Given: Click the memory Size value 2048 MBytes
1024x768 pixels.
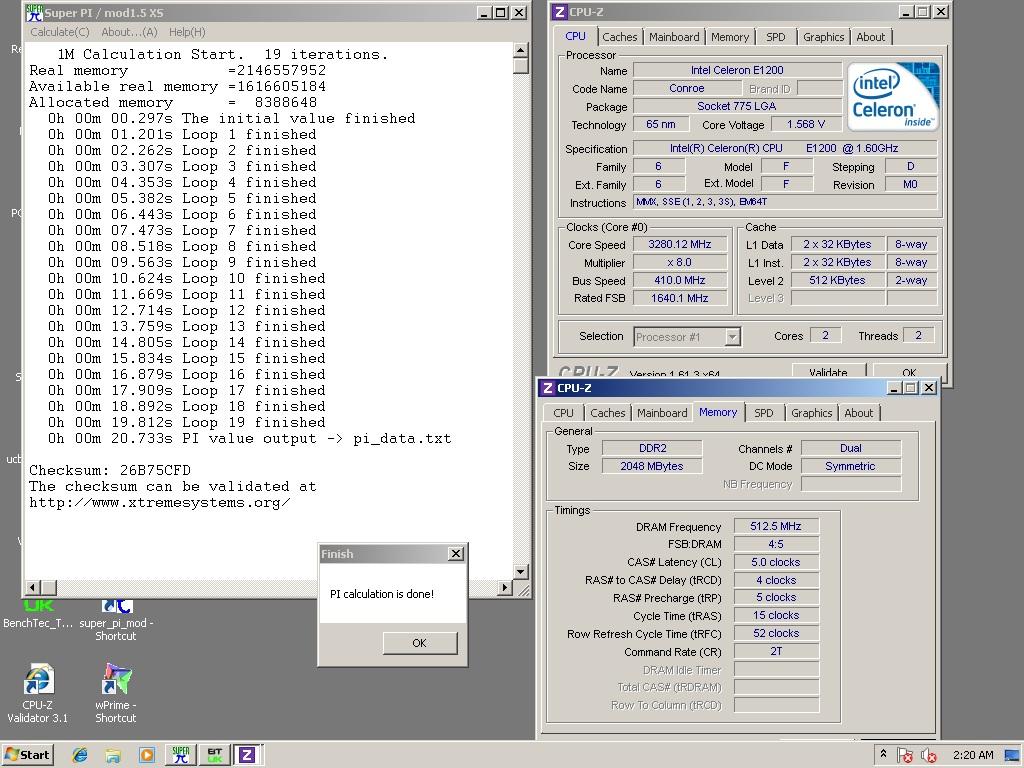Looking at the screenshot, I should click(x=652, y=466).
